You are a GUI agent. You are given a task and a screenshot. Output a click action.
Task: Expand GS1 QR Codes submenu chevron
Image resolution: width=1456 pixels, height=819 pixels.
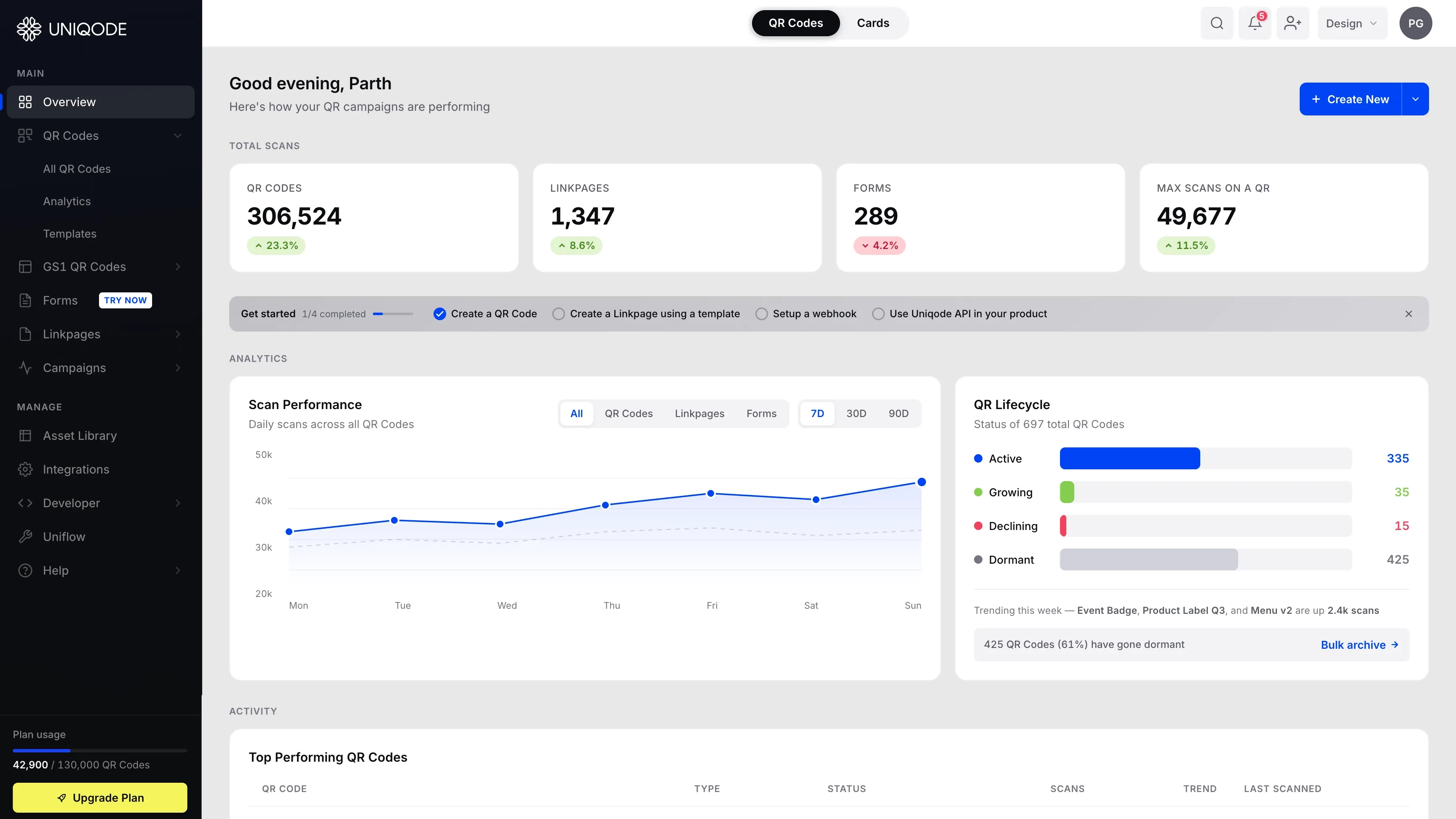coord(177,267)
